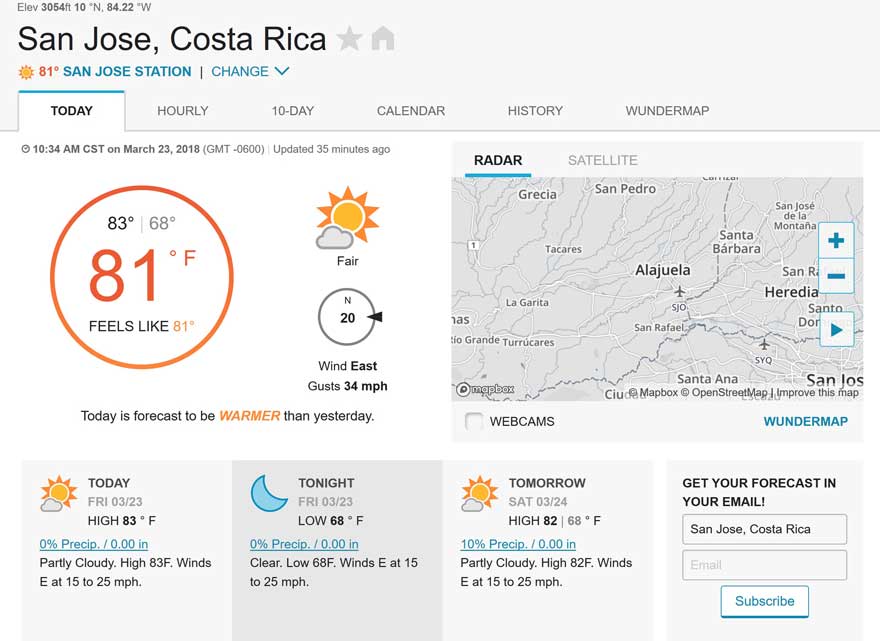Click the San Pedro map label

pos(625,189)
